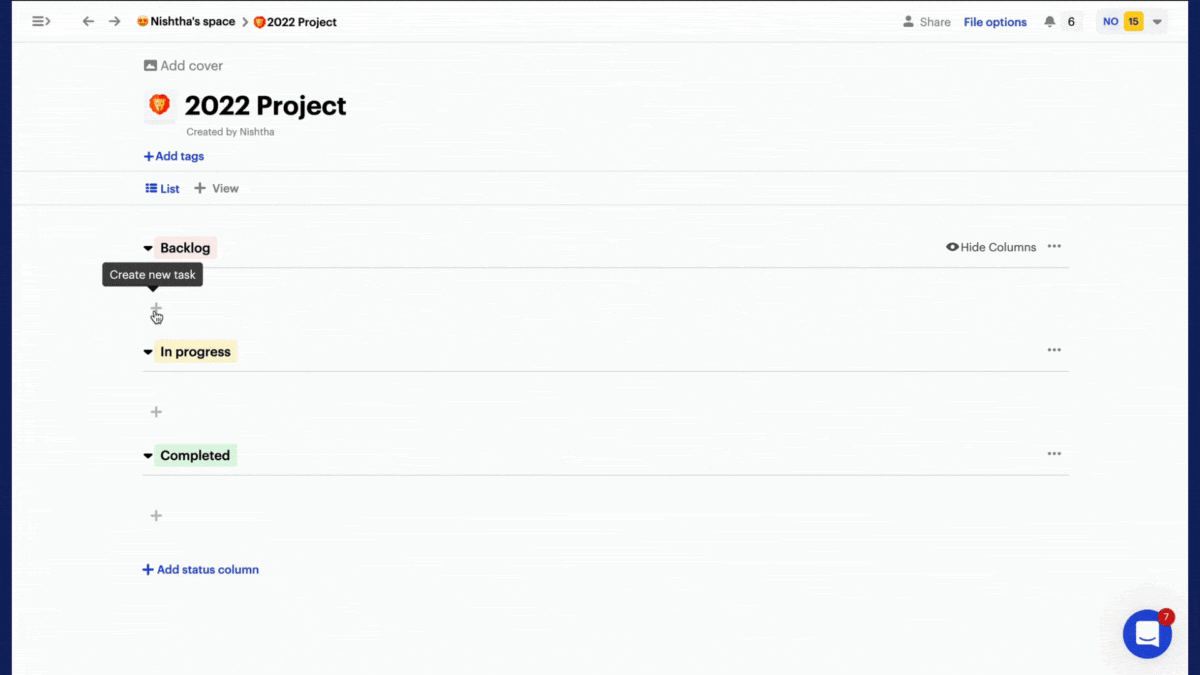The image size is (1200, 675).
Task: Collapse the Backlog section
Action: click(x=148, y=249)
